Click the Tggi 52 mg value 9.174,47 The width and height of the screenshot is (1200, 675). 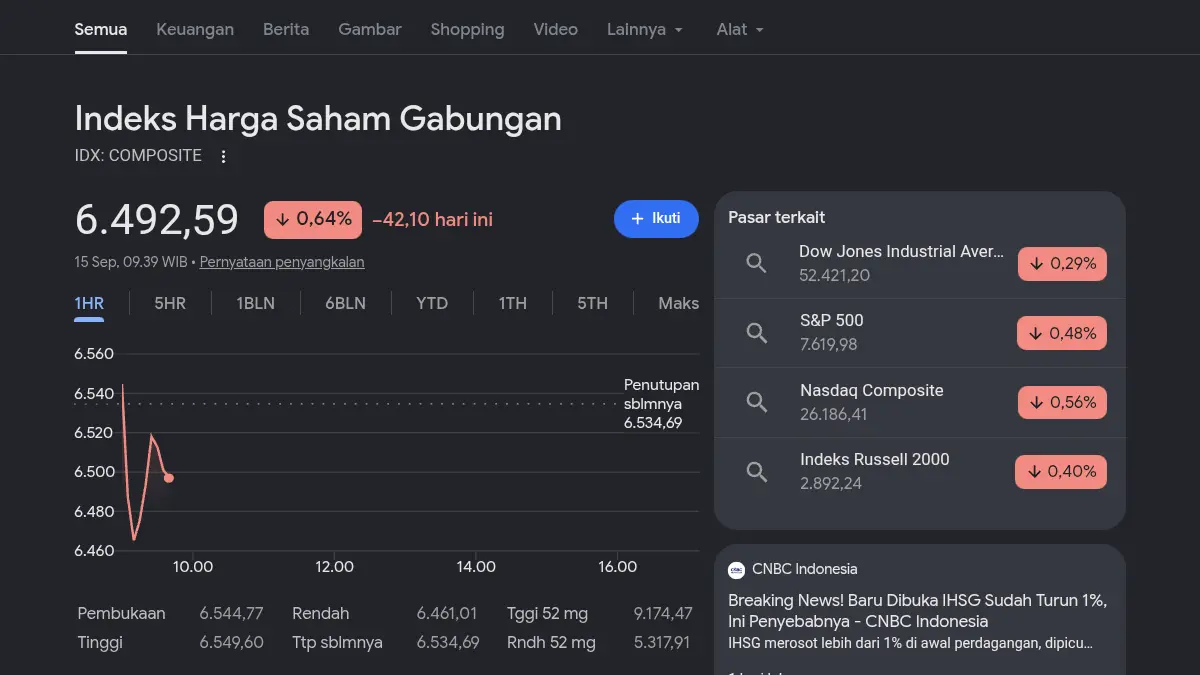point(663,614)
